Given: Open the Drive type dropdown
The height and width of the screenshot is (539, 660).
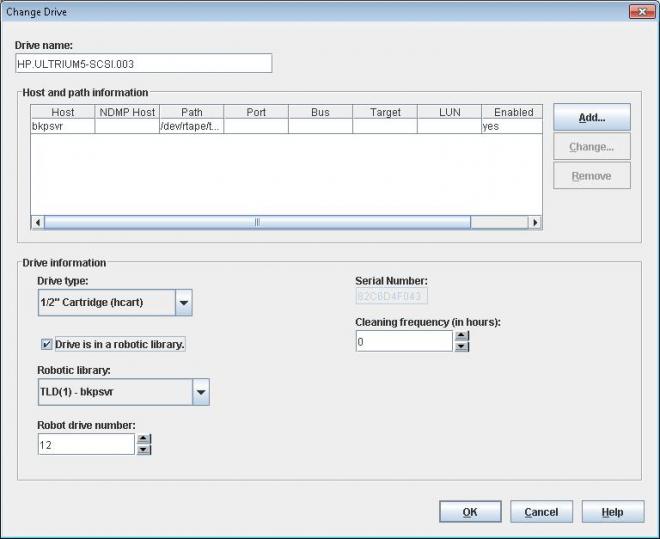Looking at the screenshot, I should (184, 303).
